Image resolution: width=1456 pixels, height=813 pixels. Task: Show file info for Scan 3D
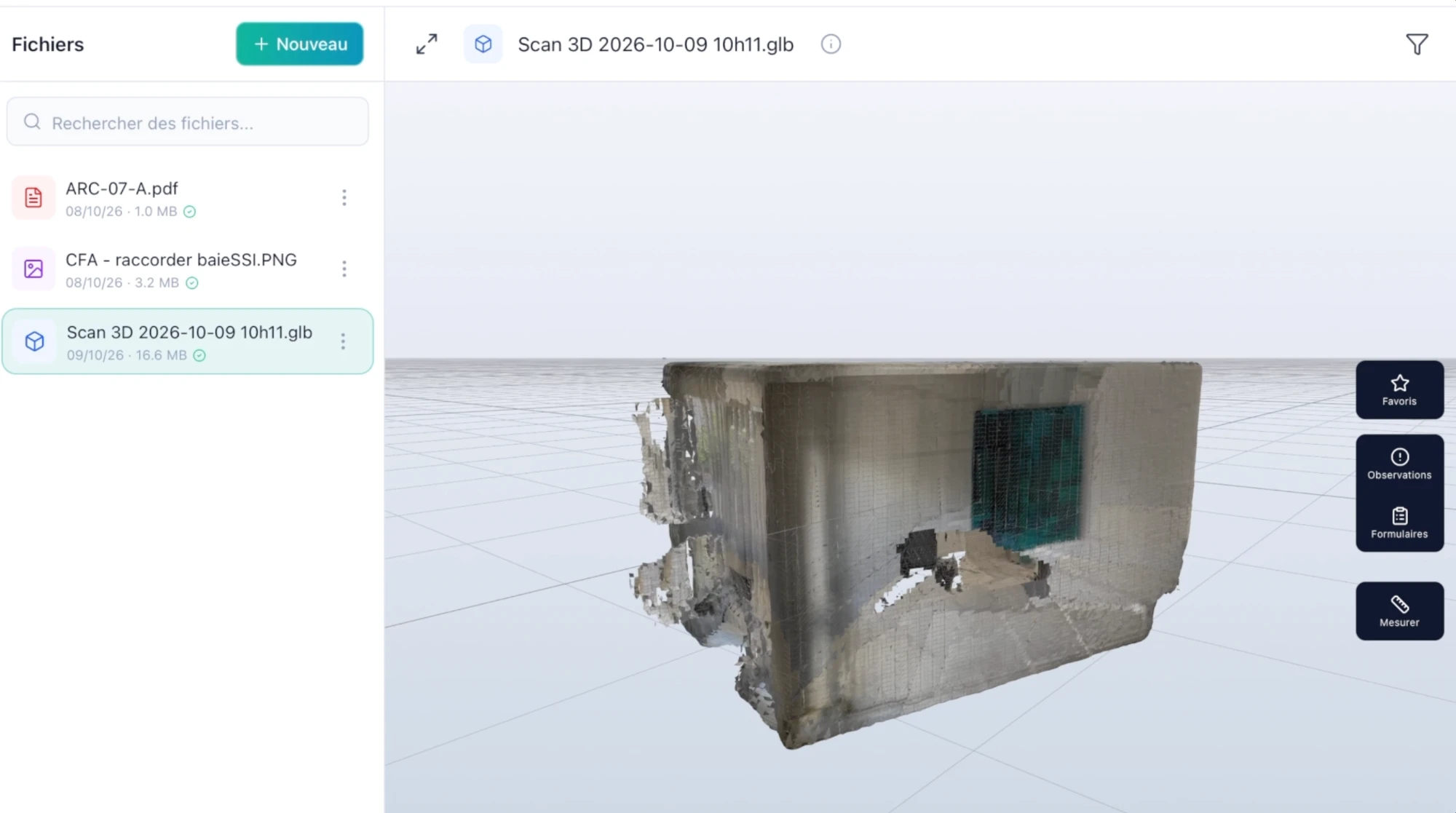831,44
